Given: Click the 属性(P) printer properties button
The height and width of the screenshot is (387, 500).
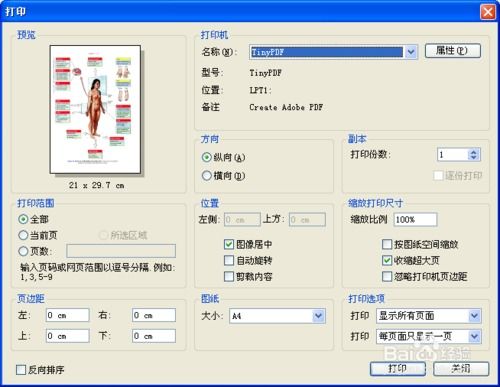Looking at the screenshot, I should click(x=453, y=51).
